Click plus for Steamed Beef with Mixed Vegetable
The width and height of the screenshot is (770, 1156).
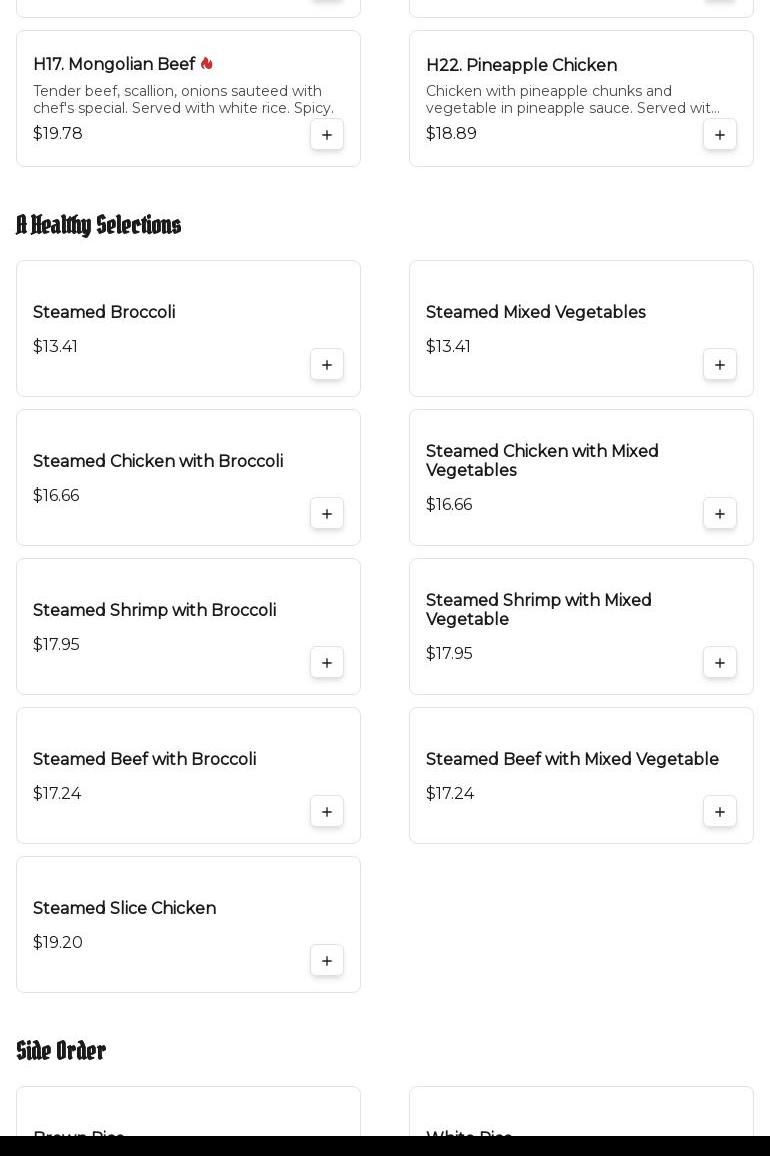pyautogui.click(x=720, y=812)
